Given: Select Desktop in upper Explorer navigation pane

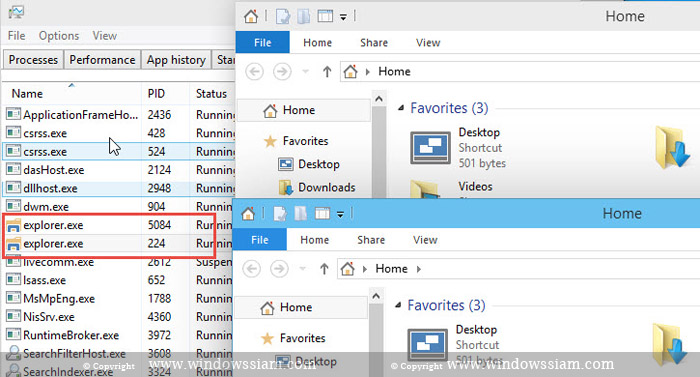Looking at the screenshot, I should 318,164.
